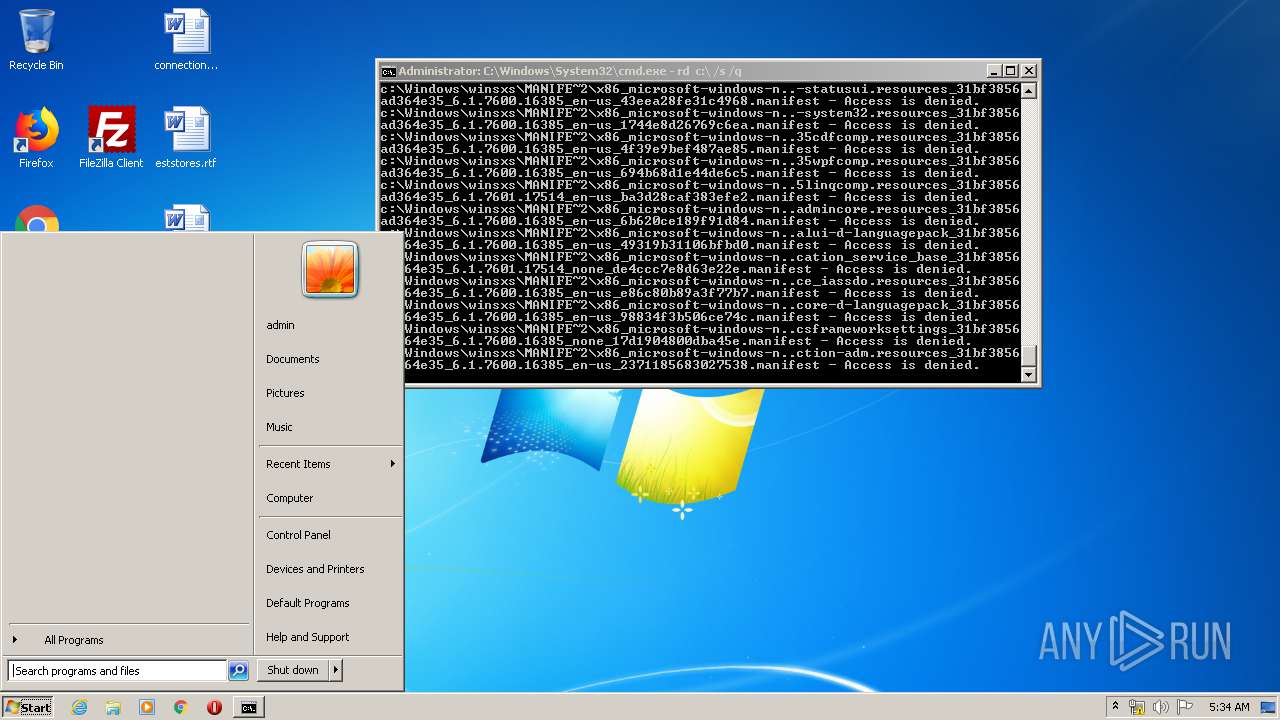The width and height of the screenshot is (1280, 720).
Task: Click the Show desktop button in tray
Action: [1269, 707]
